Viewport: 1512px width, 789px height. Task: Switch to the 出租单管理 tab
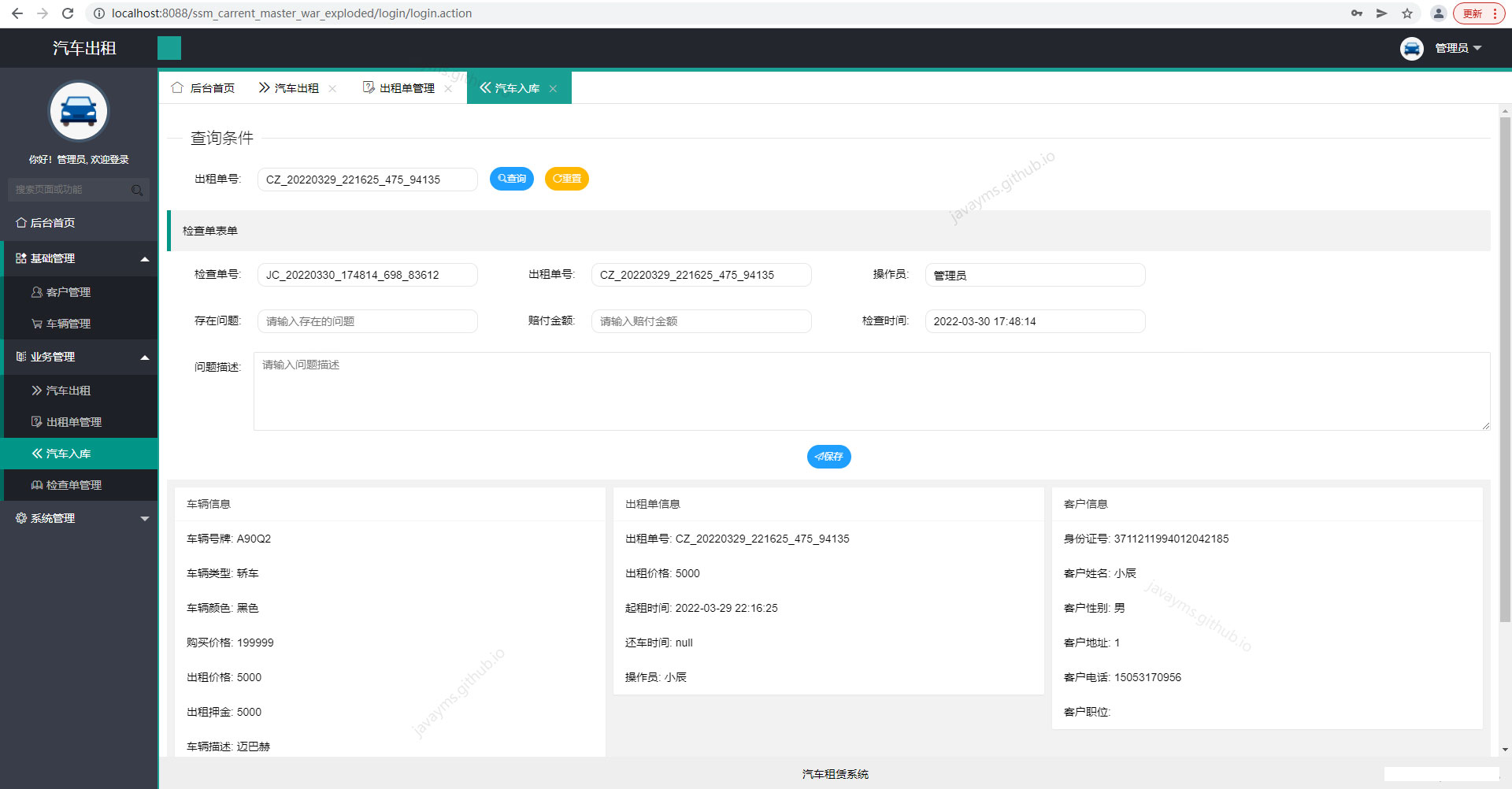click(406, 87)
